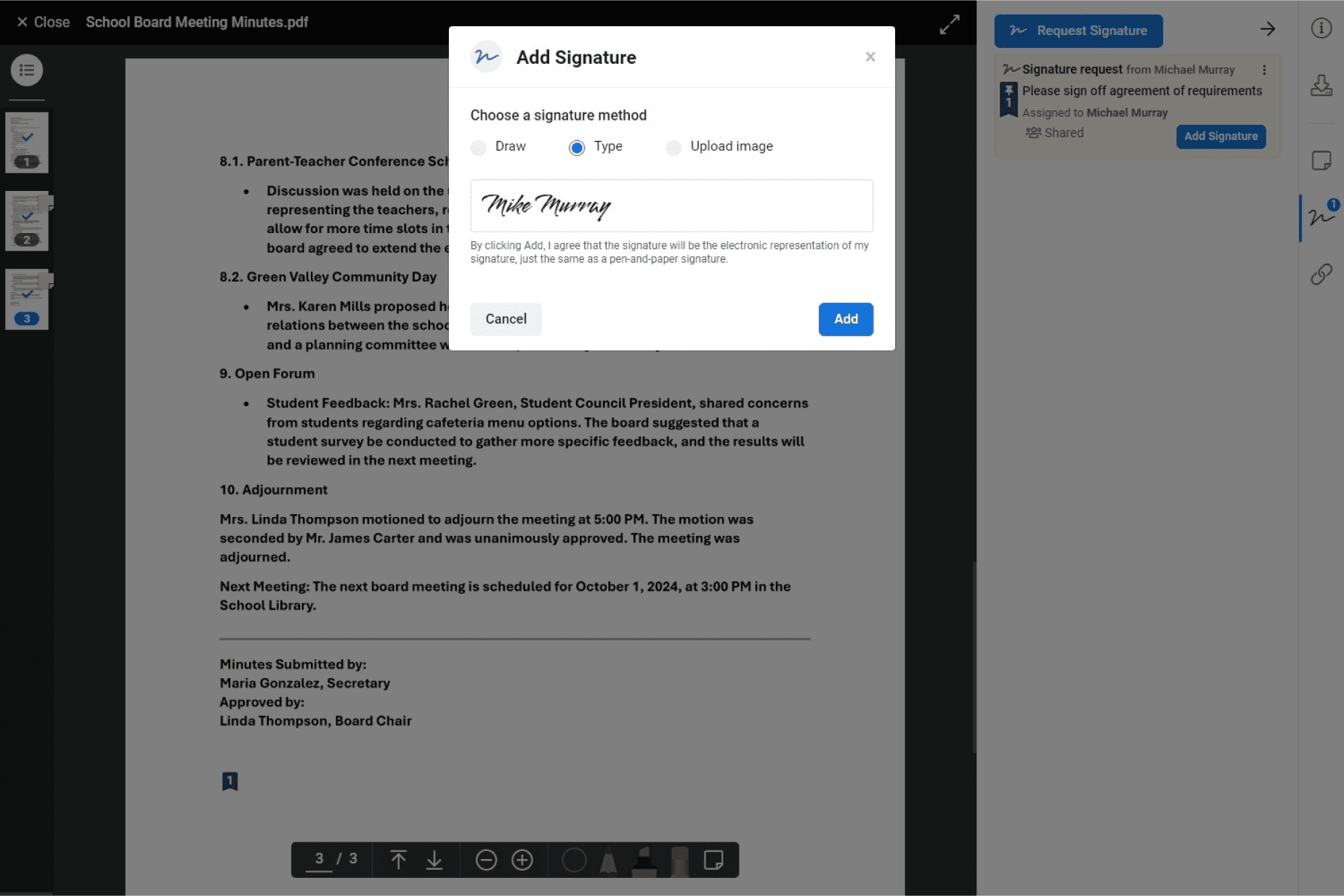This screenshot has height=896, width=1344.
Task: Select the Type signature method
Action: [x=577, y=147]
